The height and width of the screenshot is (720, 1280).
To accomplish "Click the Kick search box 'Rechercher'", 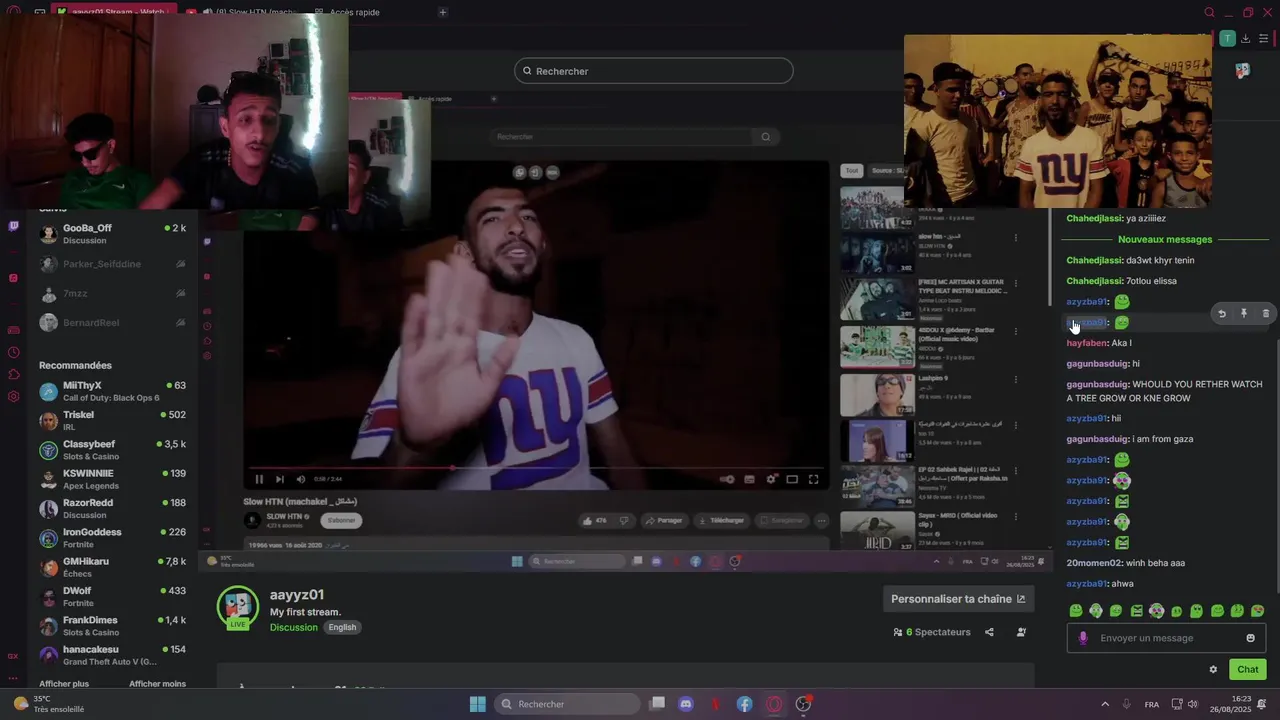I will (x=653, y=71).
